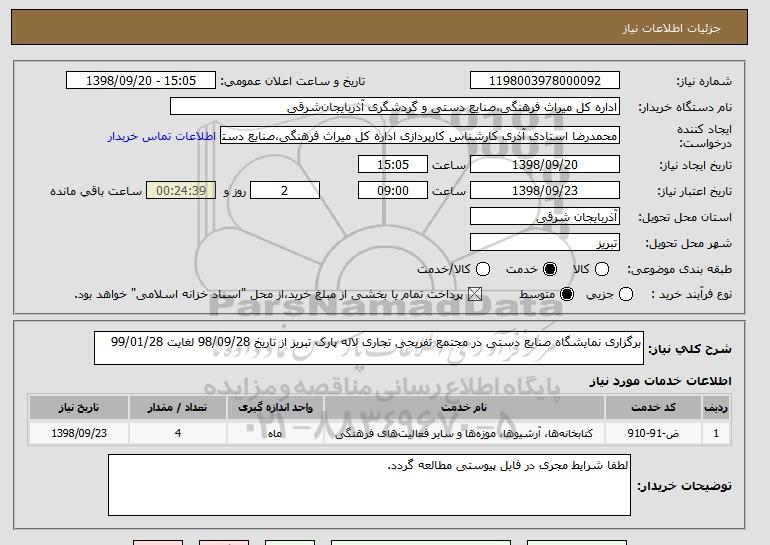Click the creation time field 15:05
Viewport: 770px width, 545px height.
[393, 164]
